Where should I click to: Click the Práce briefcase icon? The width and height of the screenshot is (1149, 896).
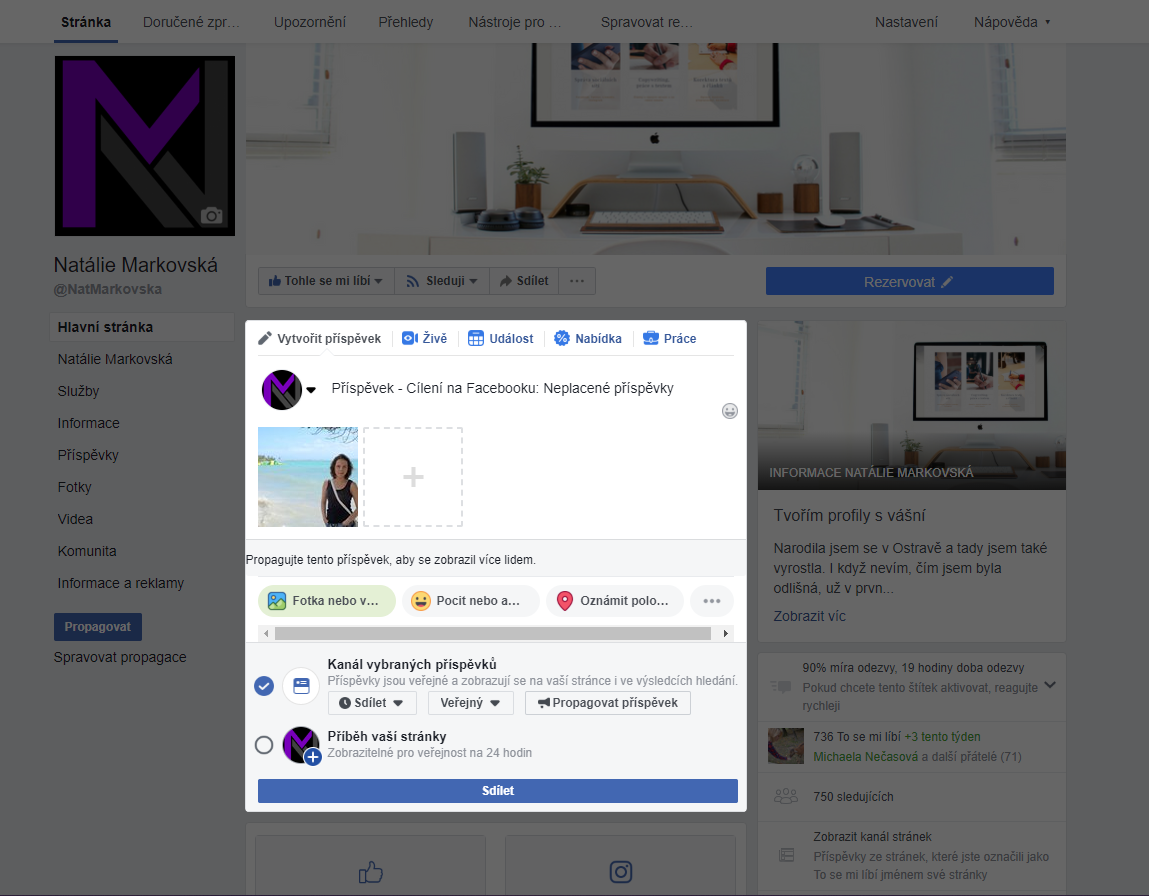(x=651, y=338)
